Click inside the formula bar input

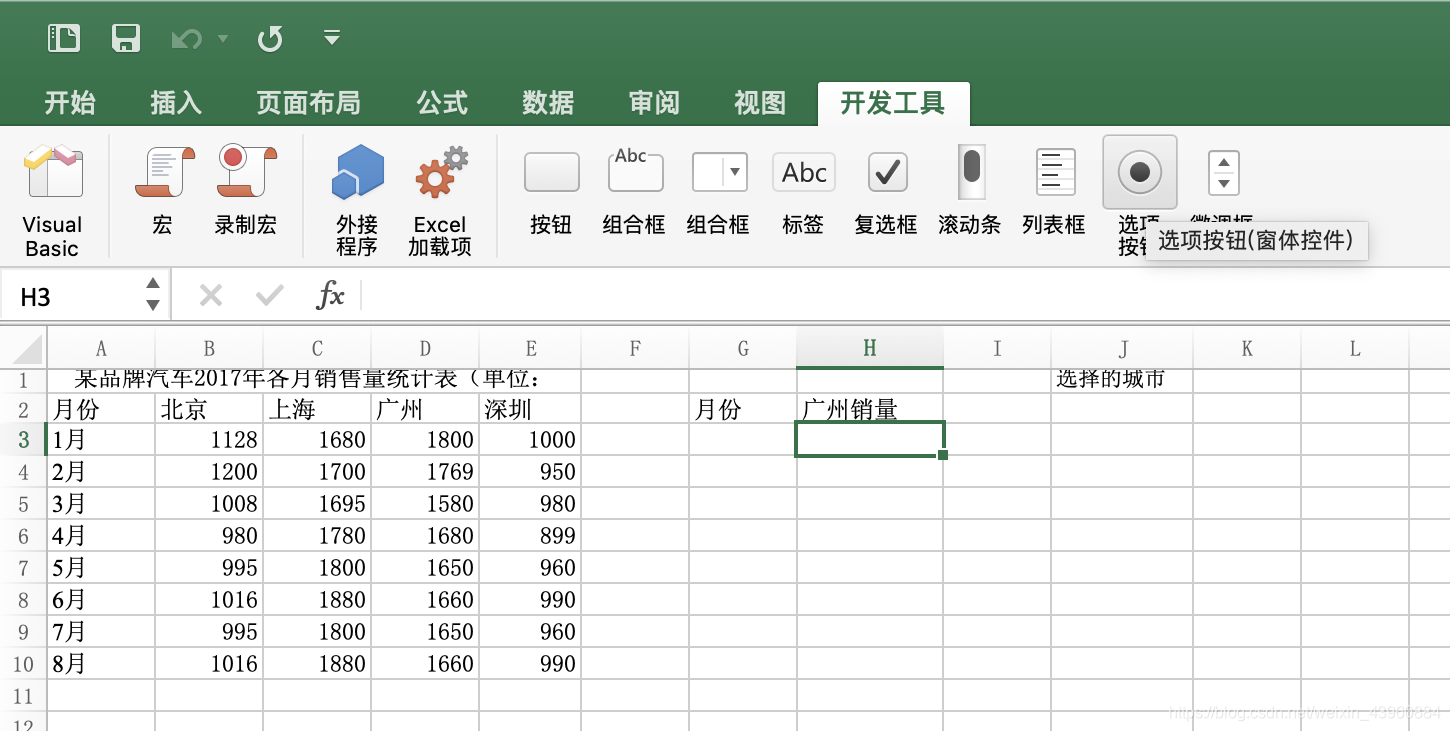coord(904,295)
